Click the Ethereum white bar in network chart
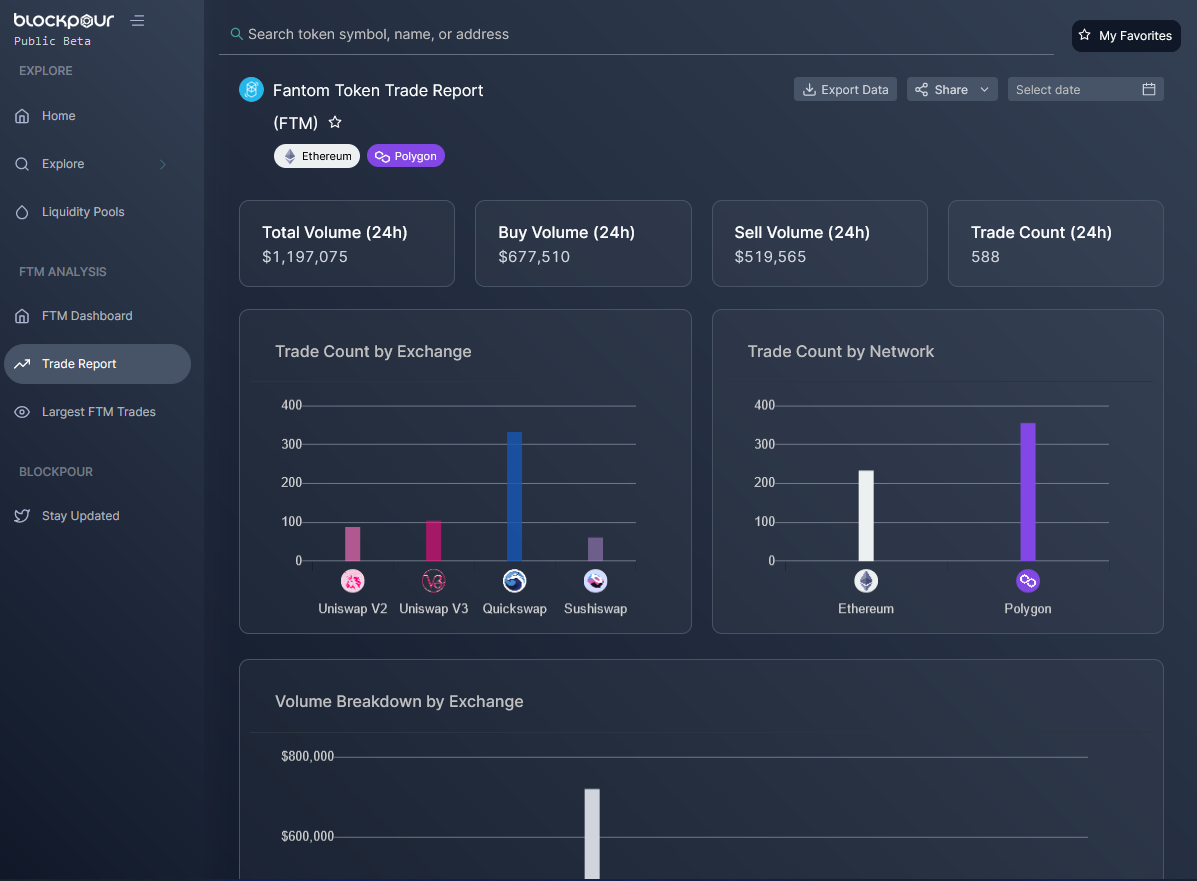 [866, 516]
